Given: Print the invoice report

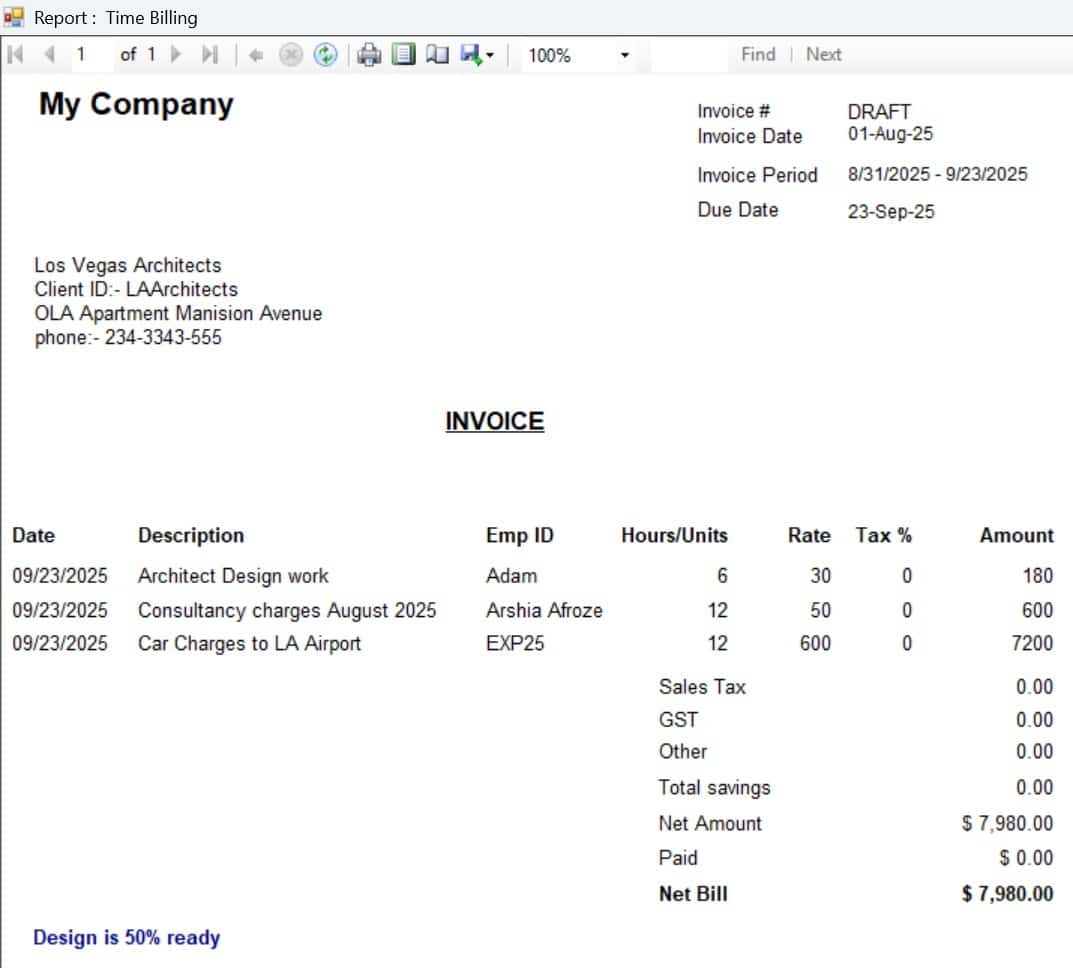Looking at the screenshot, I should pos(370,56).
